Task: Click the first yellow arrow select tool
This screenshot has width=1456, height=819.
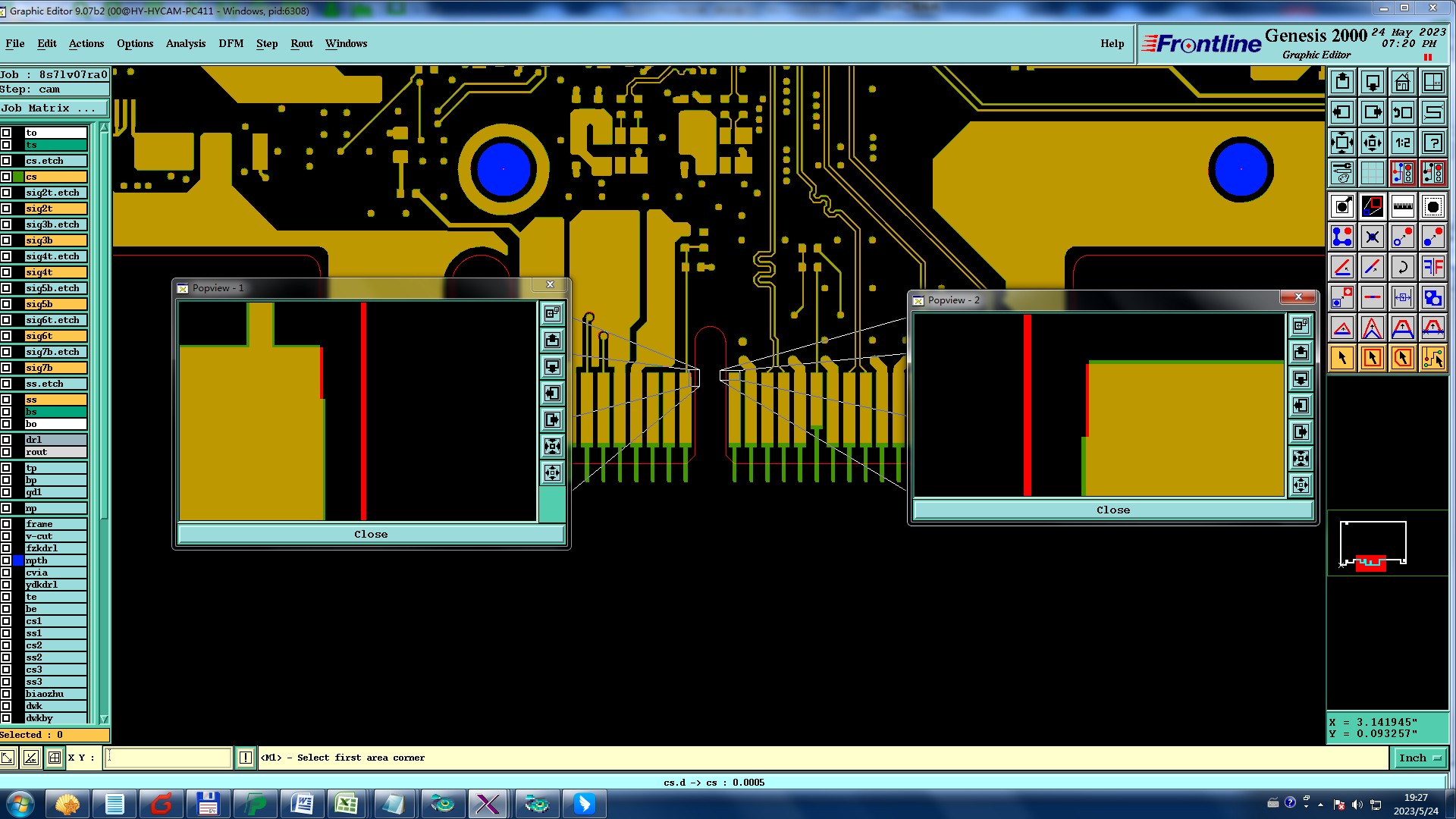Action: click(1342, 358)
